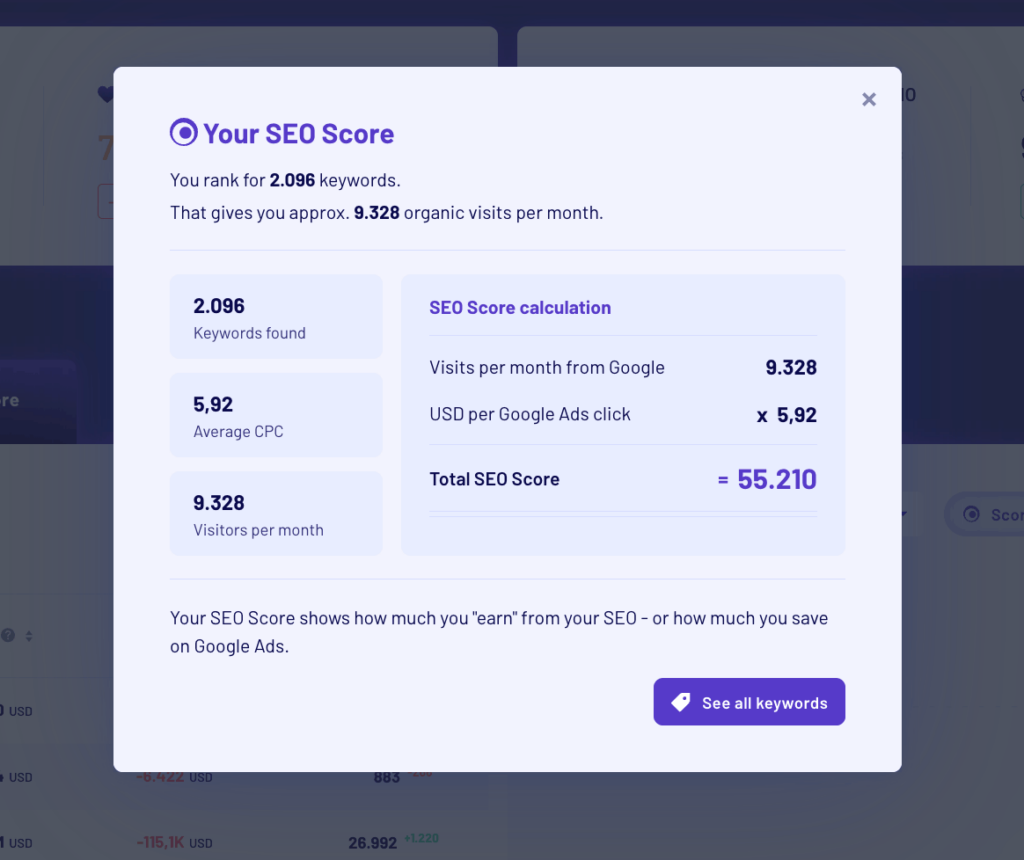This screenshot has height=860, width=1024.
Task: Click the 9.328 Visitors per month card
Action: pos(276,513)
